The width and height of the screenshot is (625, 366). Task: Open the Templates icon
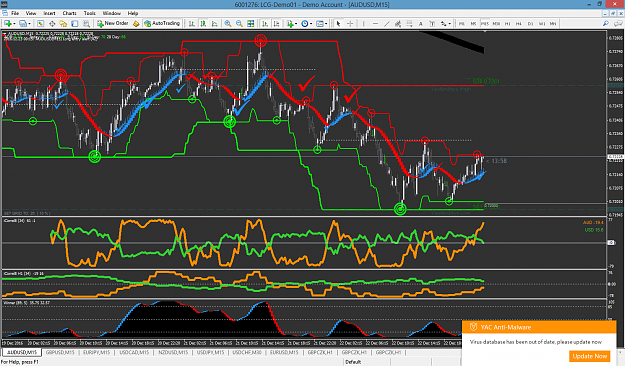(320, 24)
